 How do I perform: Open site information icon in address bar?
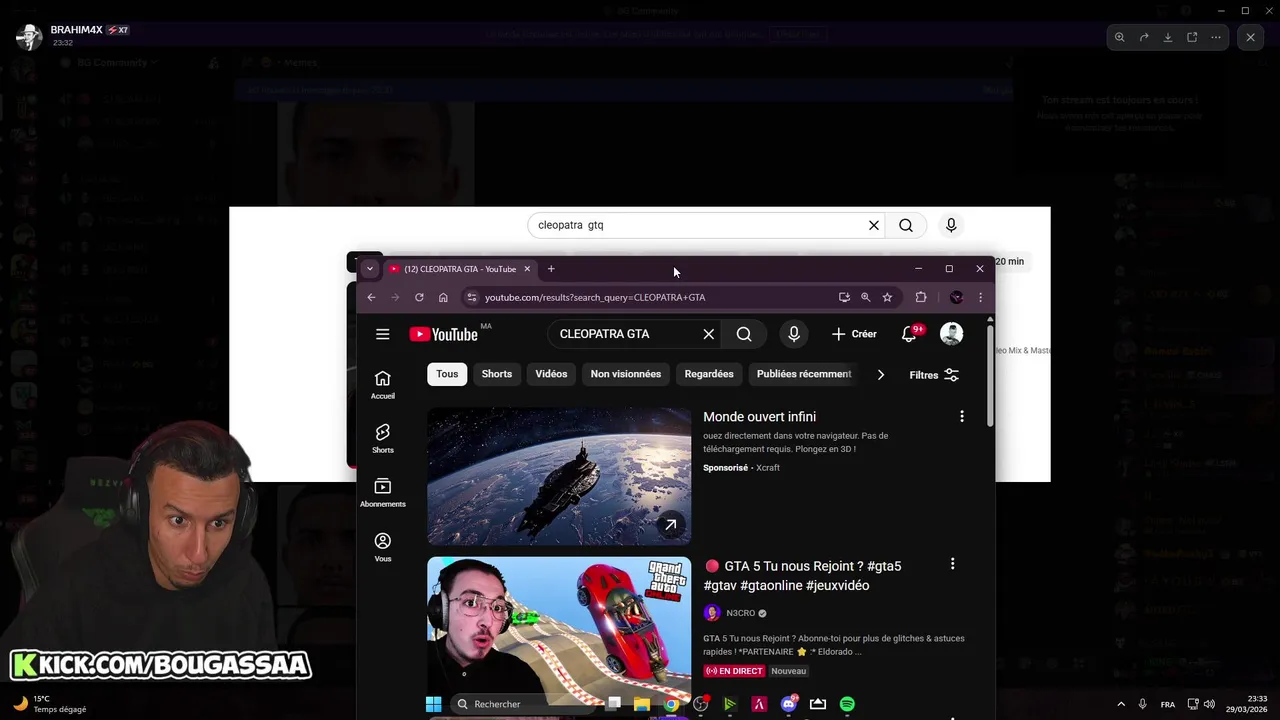pyautogui.click(x=472, y=297)
